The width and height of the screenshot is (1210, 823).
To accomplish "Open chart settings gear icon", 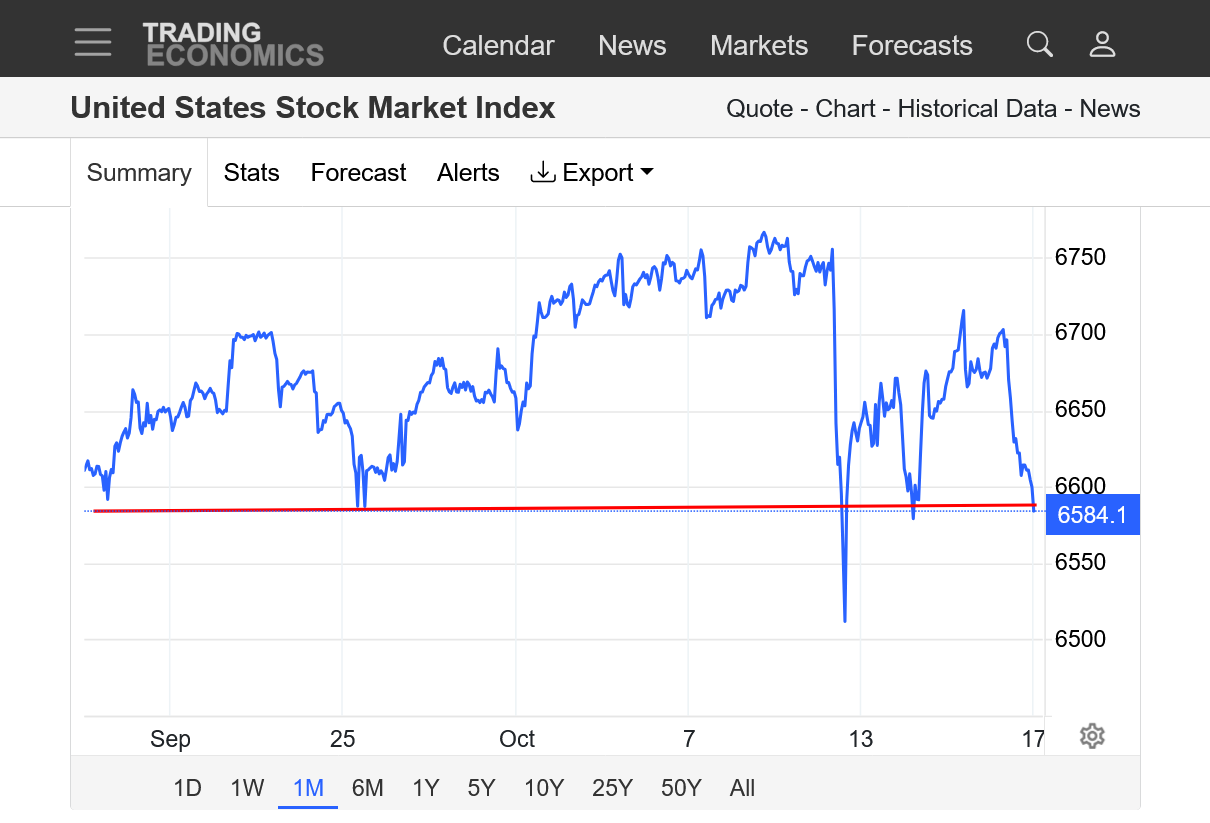I will [x=1092, y=737].
